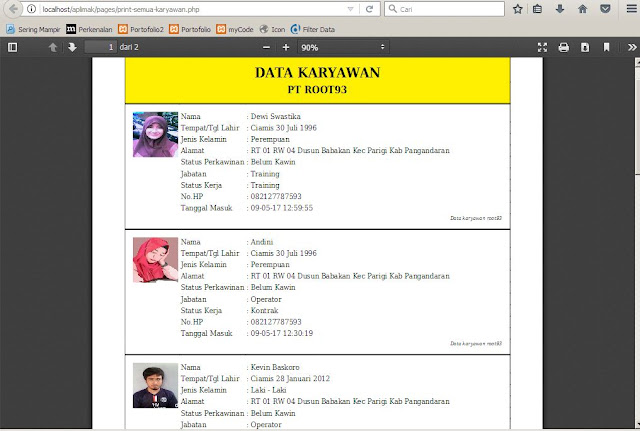Go to previous PDF page arrow
This screenshot has height=431, width=640.
pyautogui.click(x=53, y=47)
